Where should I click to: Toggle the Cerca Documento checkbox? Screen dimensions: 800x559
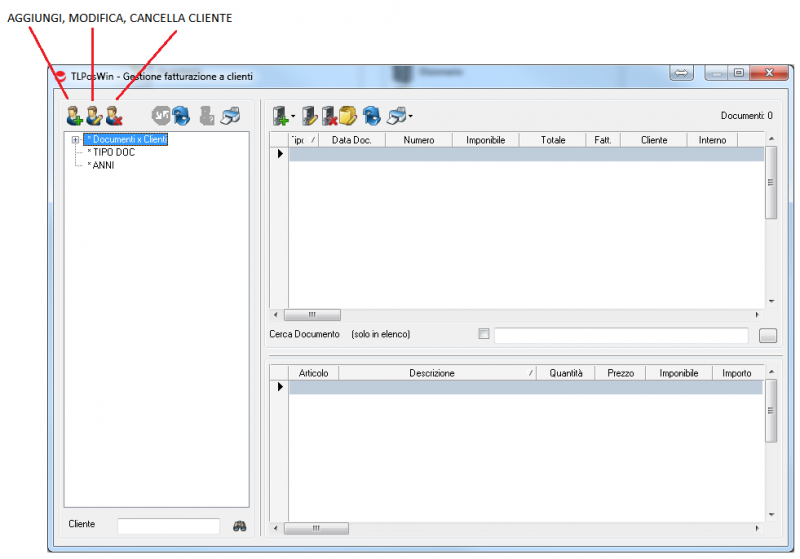[484, 334]
